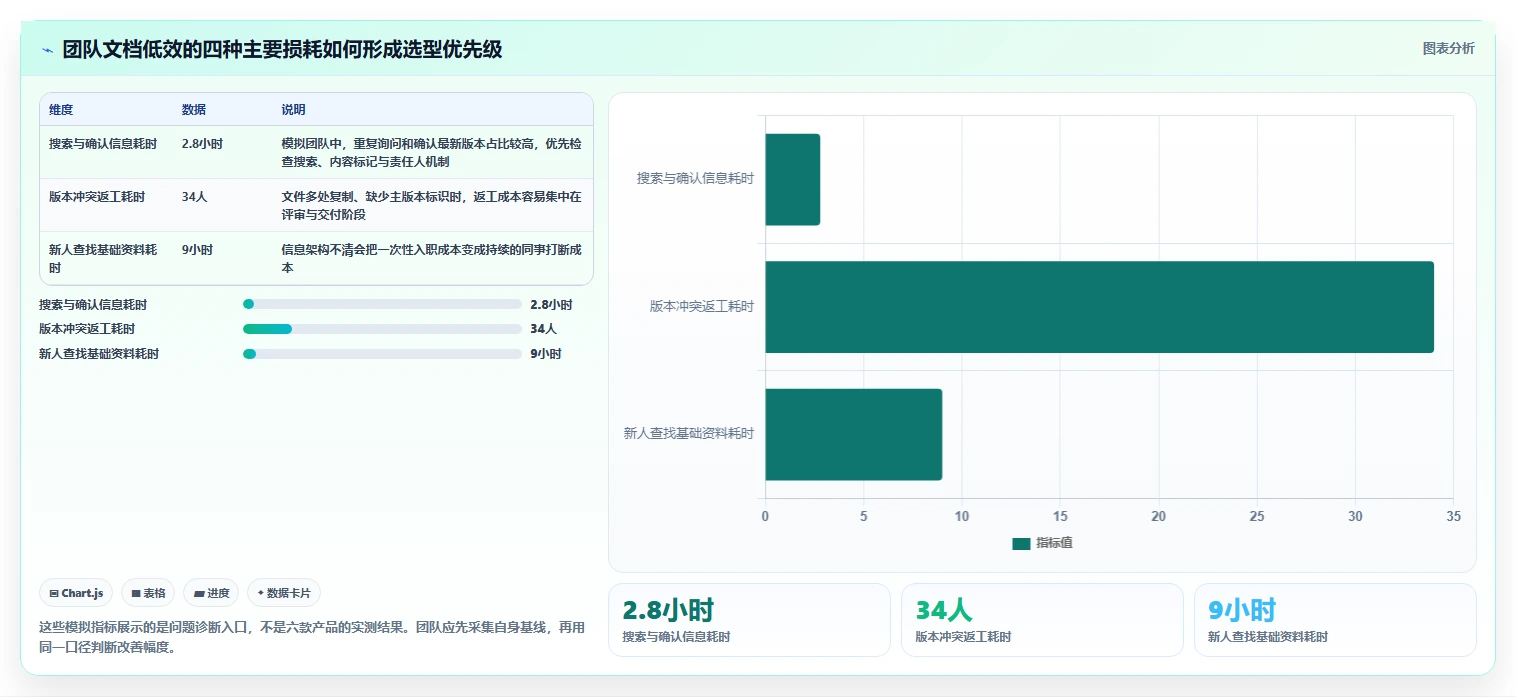Click the progress label 新人查找基础资料耗时 left of bar
The width and height of the screenshot is (1516, 697).
[x=99, y=354]
